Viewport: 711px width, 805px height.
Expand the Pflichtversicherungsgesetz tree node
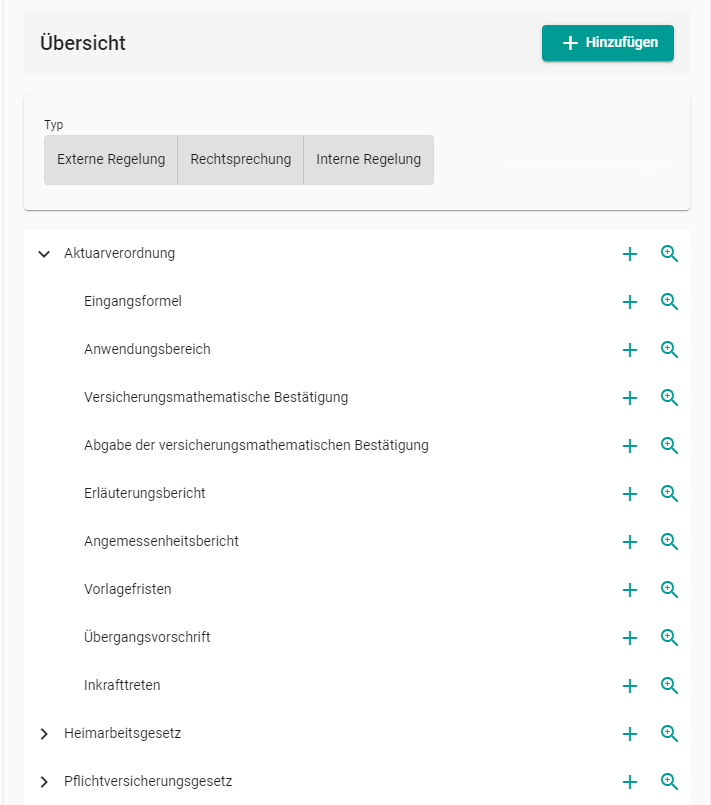(44, 781)
